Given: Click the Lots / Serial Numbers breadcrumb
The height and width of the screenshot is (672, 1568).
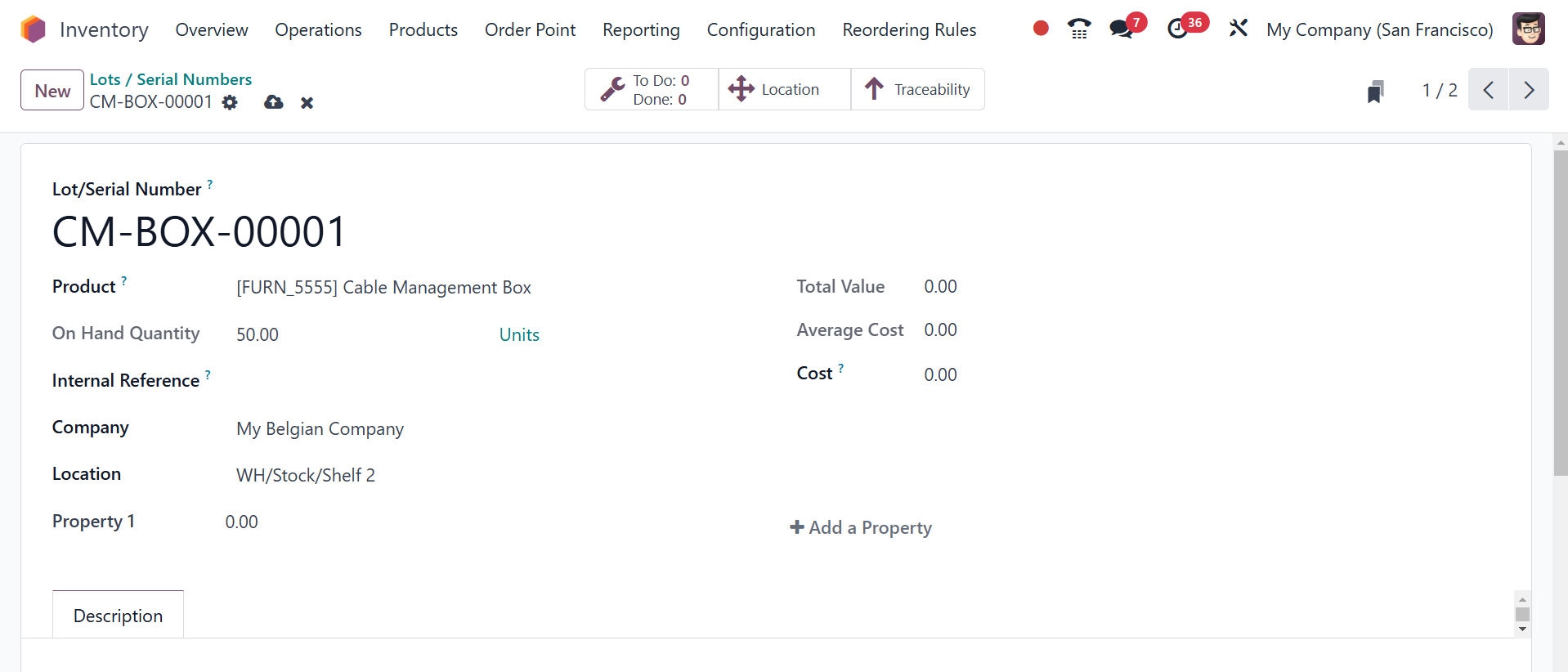Looking at the screenshot, I should 171,79.
